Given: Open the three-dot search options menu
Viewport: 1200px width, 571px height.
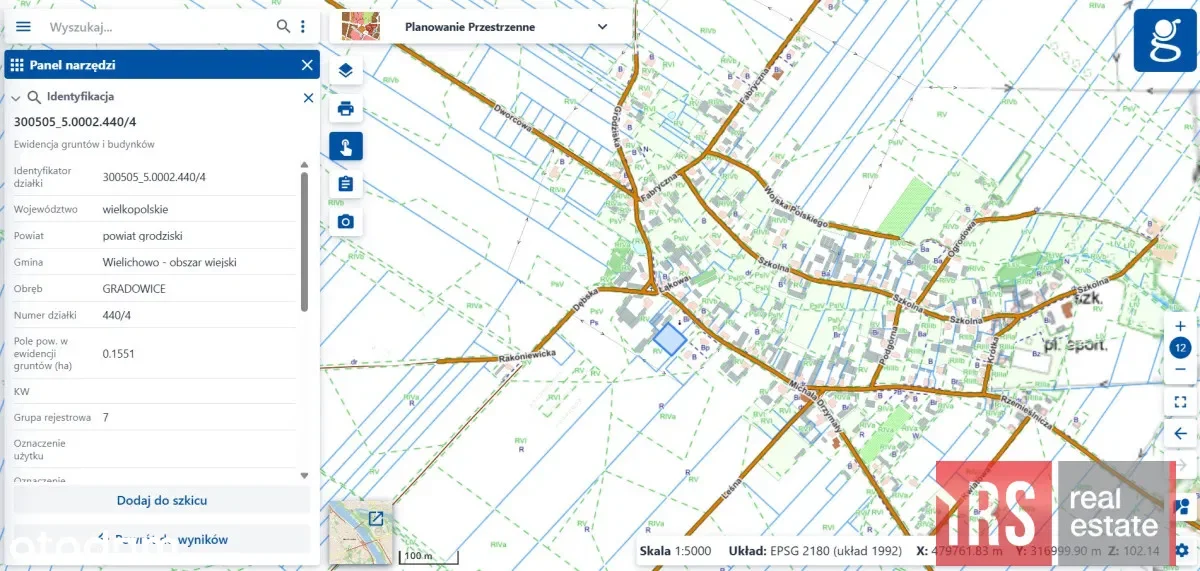Looking at the screenshot, I should (303, 27).
